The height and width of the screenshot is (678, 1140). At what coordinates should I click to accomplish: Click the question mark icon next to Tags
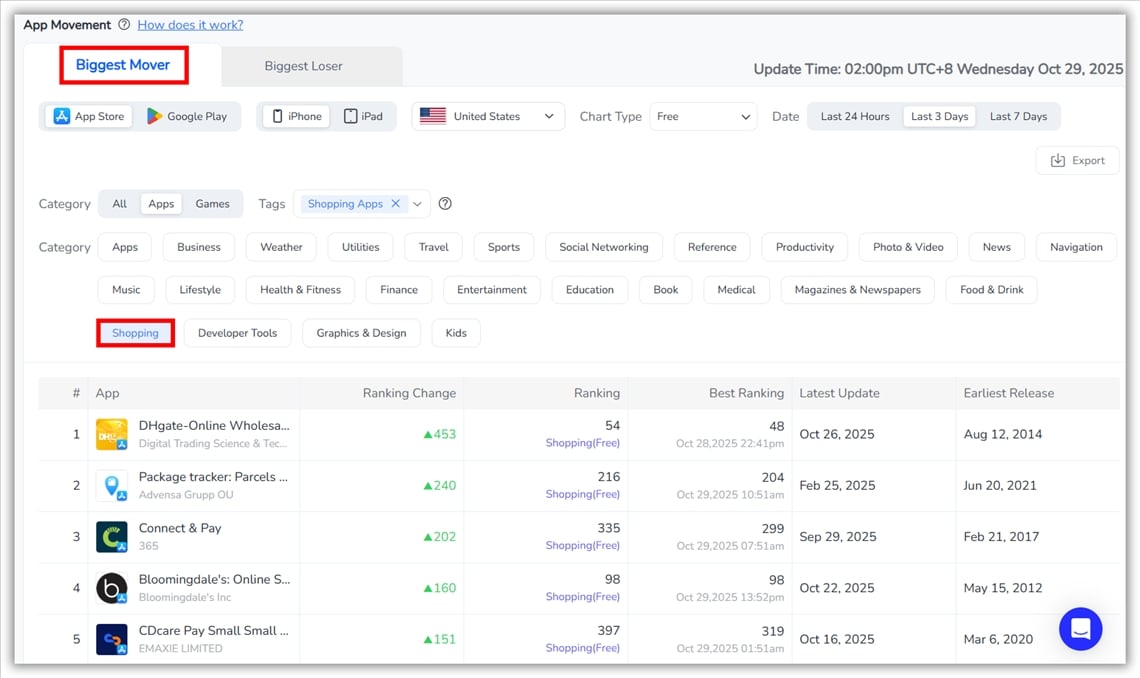click(x=446, y=204)
